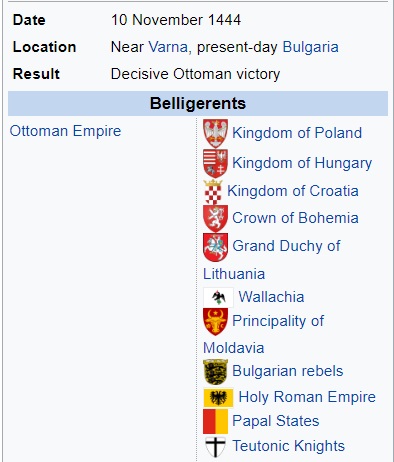Follow the Holy Roman Empire link
This screenshot has width=394, height=462.
(x=307, y=397)
